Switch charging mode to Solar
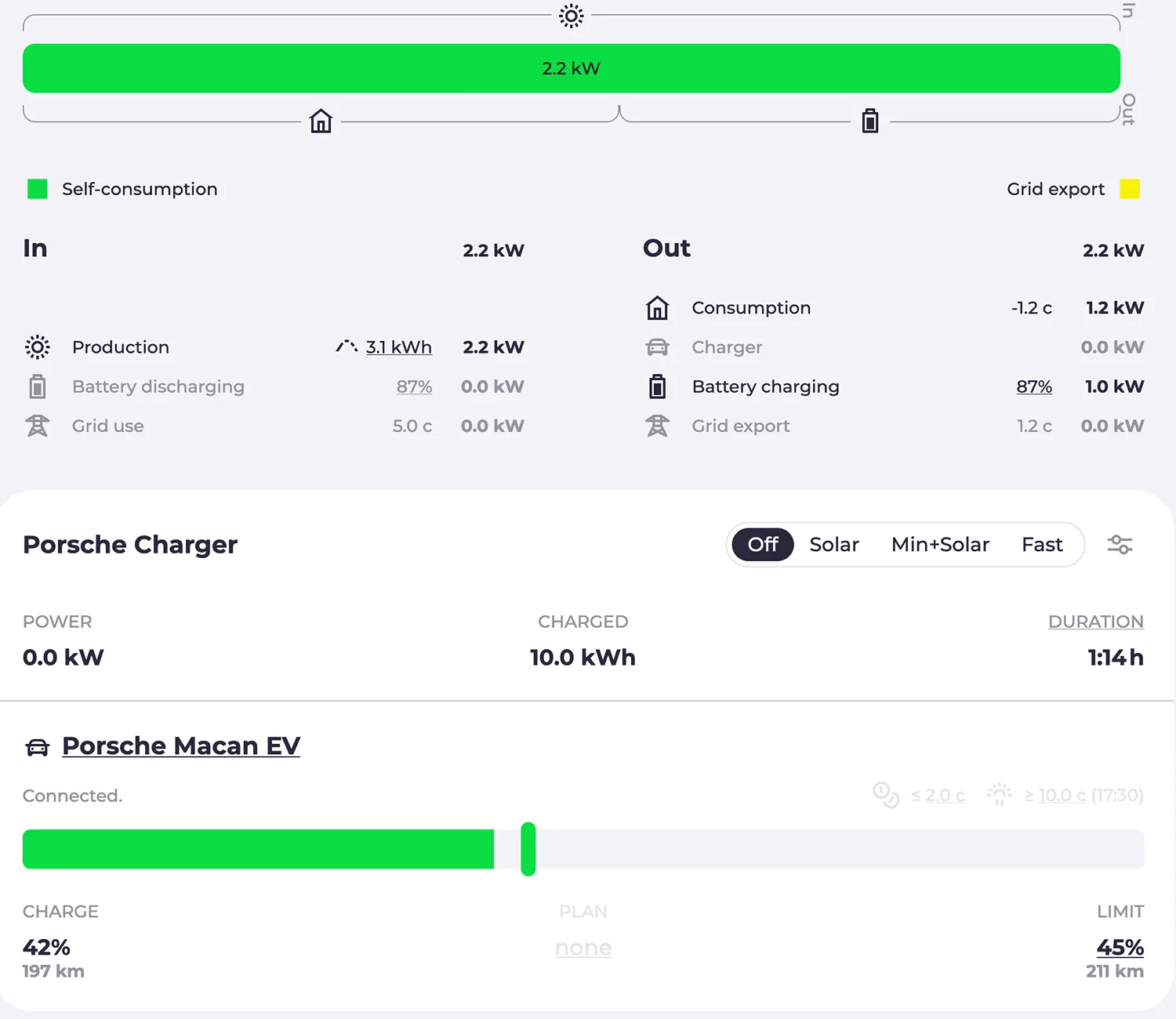 pos(833,544)
